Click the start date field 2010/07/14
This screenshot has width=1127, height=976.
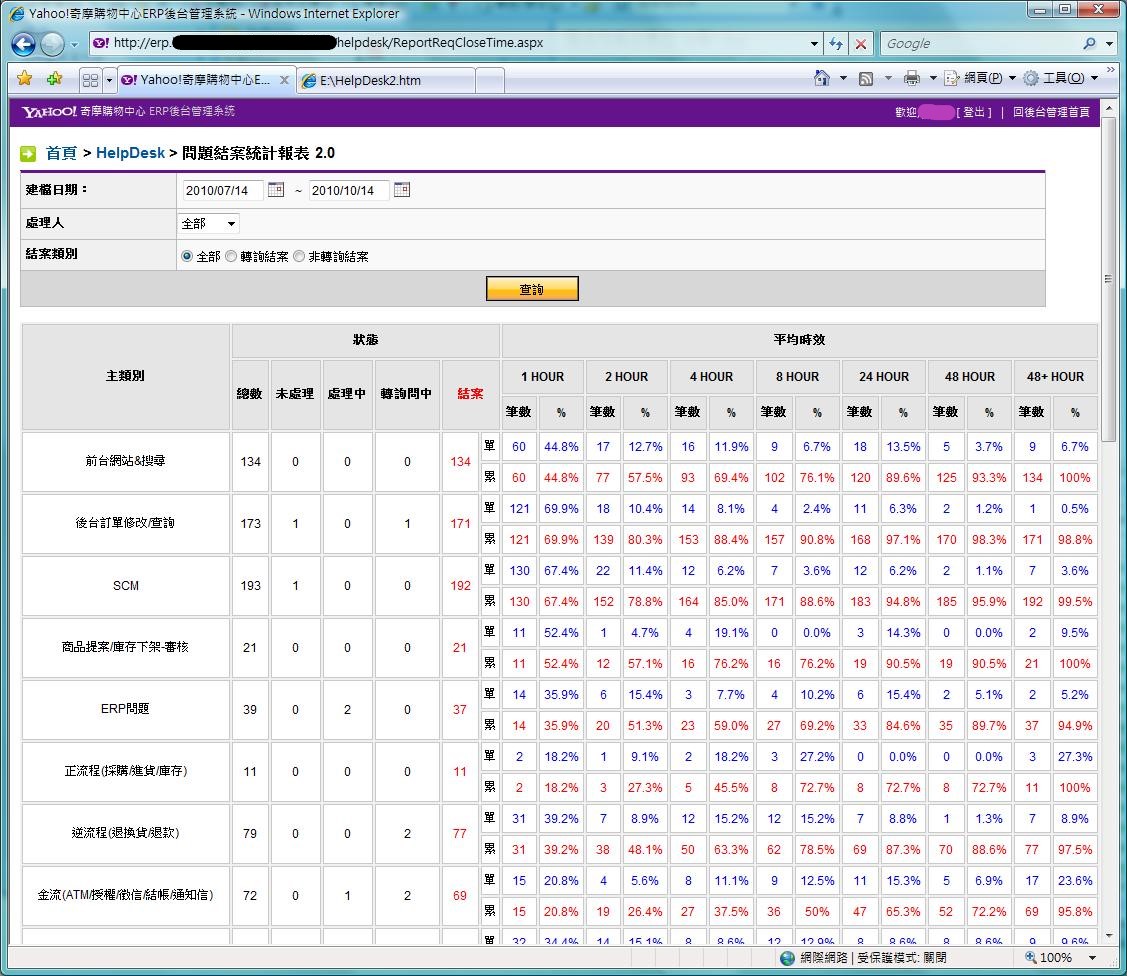tap(223, 190)
